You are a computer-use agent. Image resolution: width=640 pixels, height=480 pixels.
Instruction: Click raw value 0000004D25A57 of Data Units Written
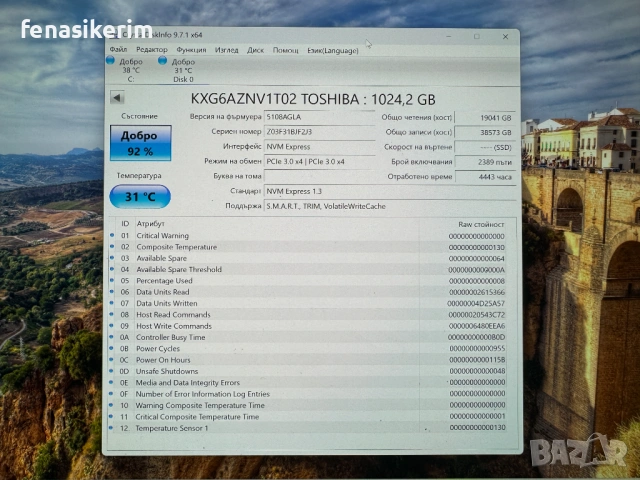click(476, 303)
